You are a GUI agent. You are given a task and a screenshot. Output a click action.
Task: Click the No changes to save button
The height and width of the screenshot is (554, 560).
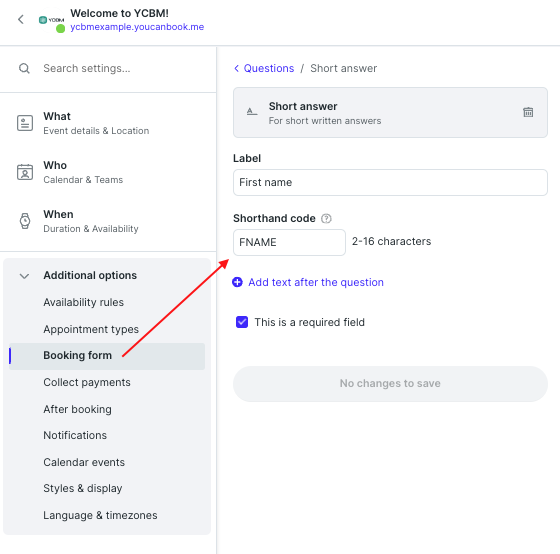click(390, 384)
